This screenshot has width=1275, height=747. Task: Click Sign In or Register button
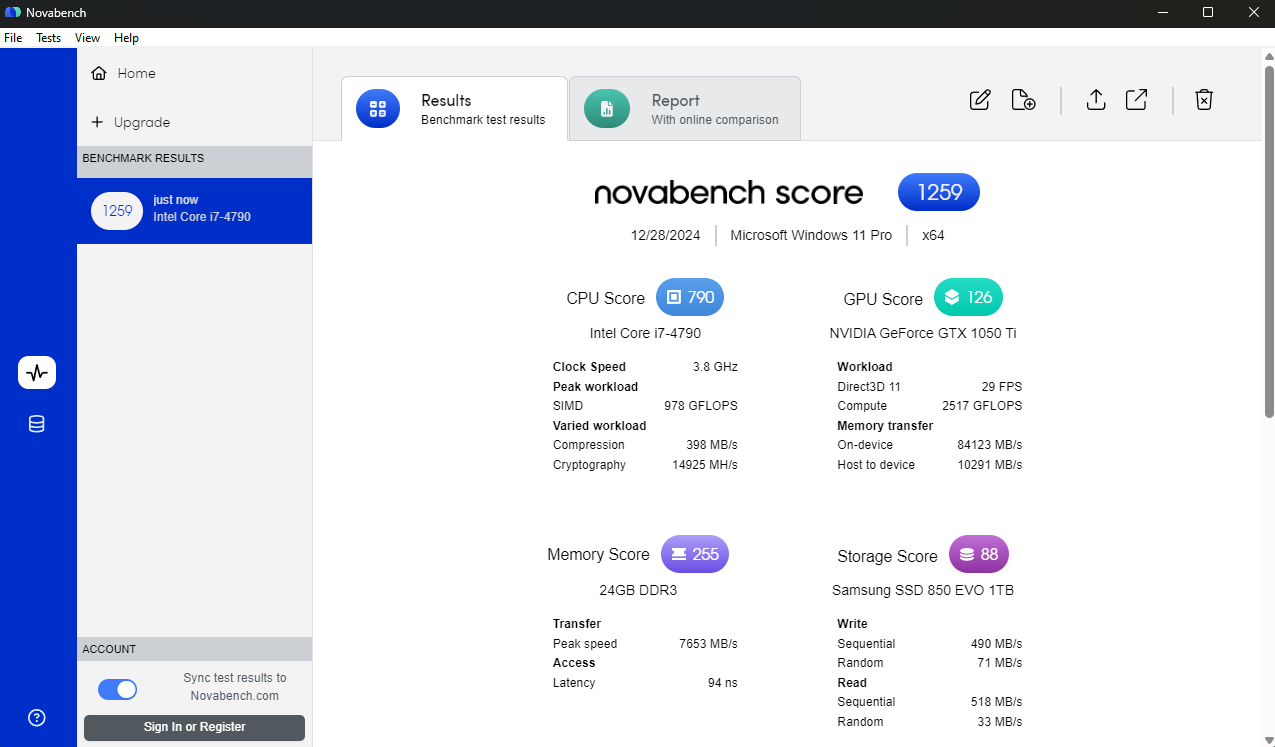click(x=194, y=727)
